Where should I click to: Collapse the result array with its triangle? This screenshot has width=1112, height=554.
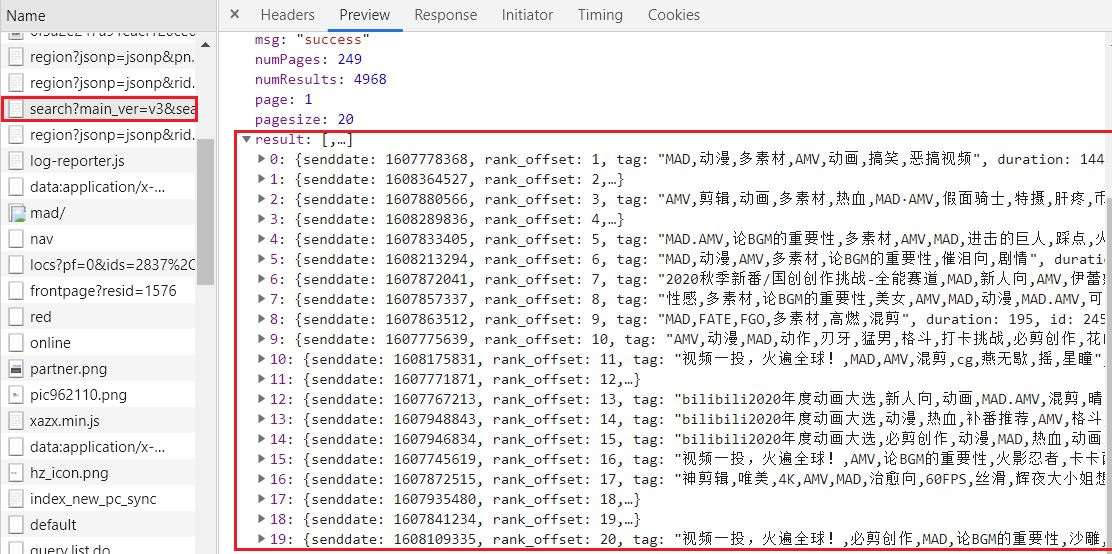(246, 139)
